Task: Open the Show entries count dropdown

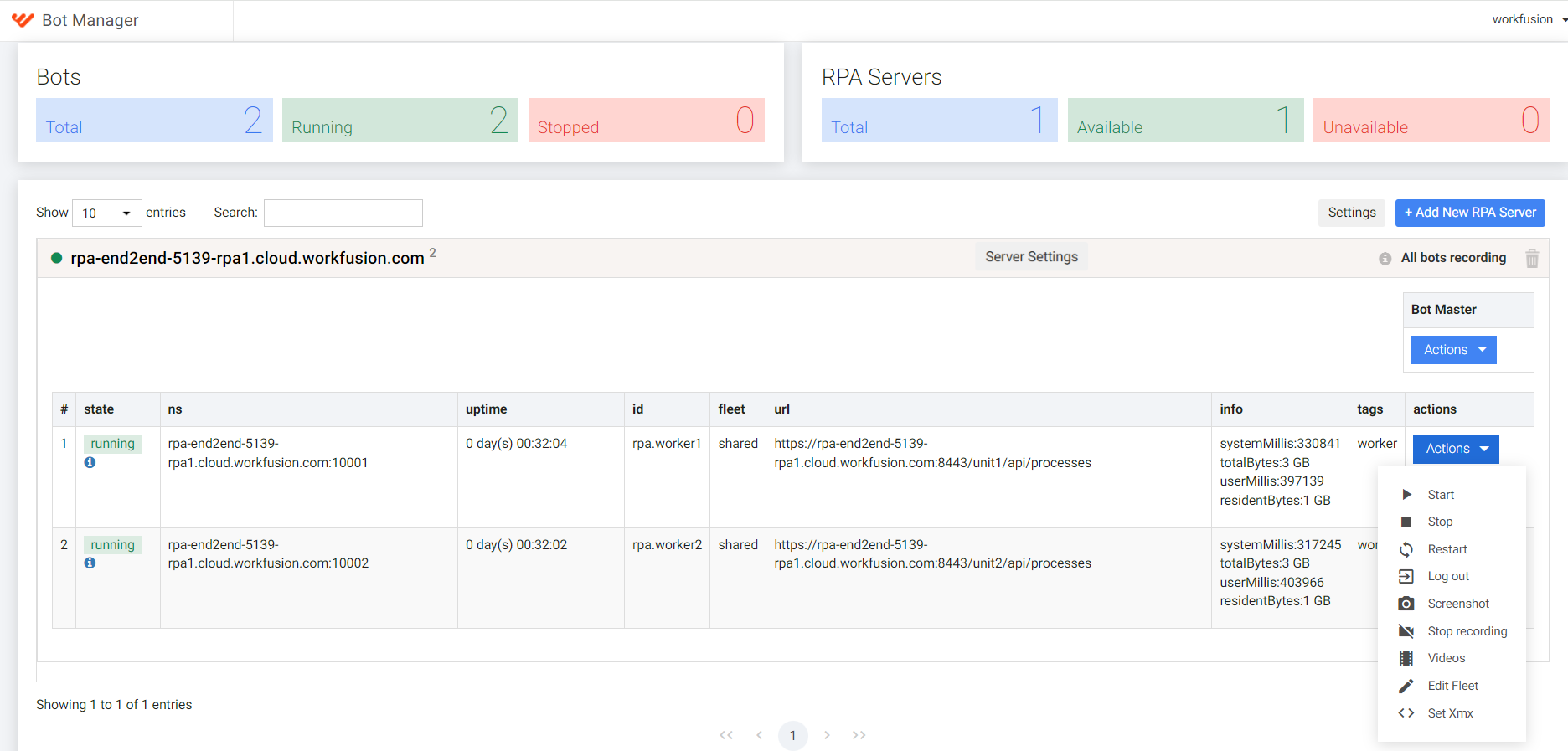Action: click(107, 213)
